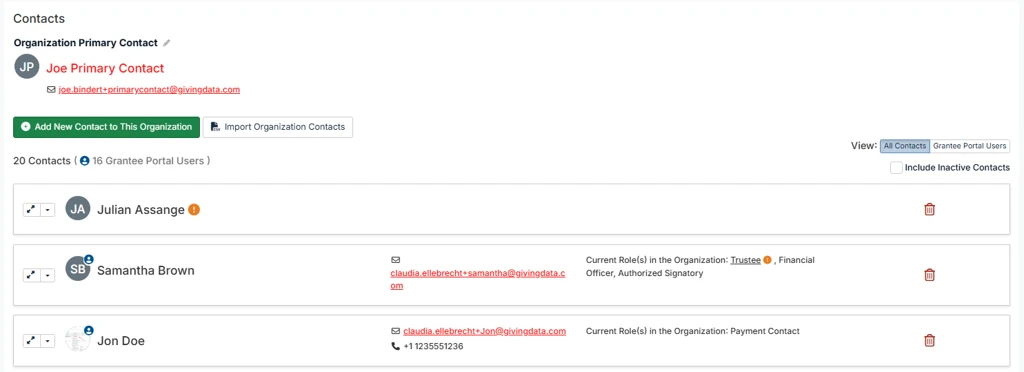
Task: Open dropdown arrow for Julian Assange
Action: pos(48,209)
